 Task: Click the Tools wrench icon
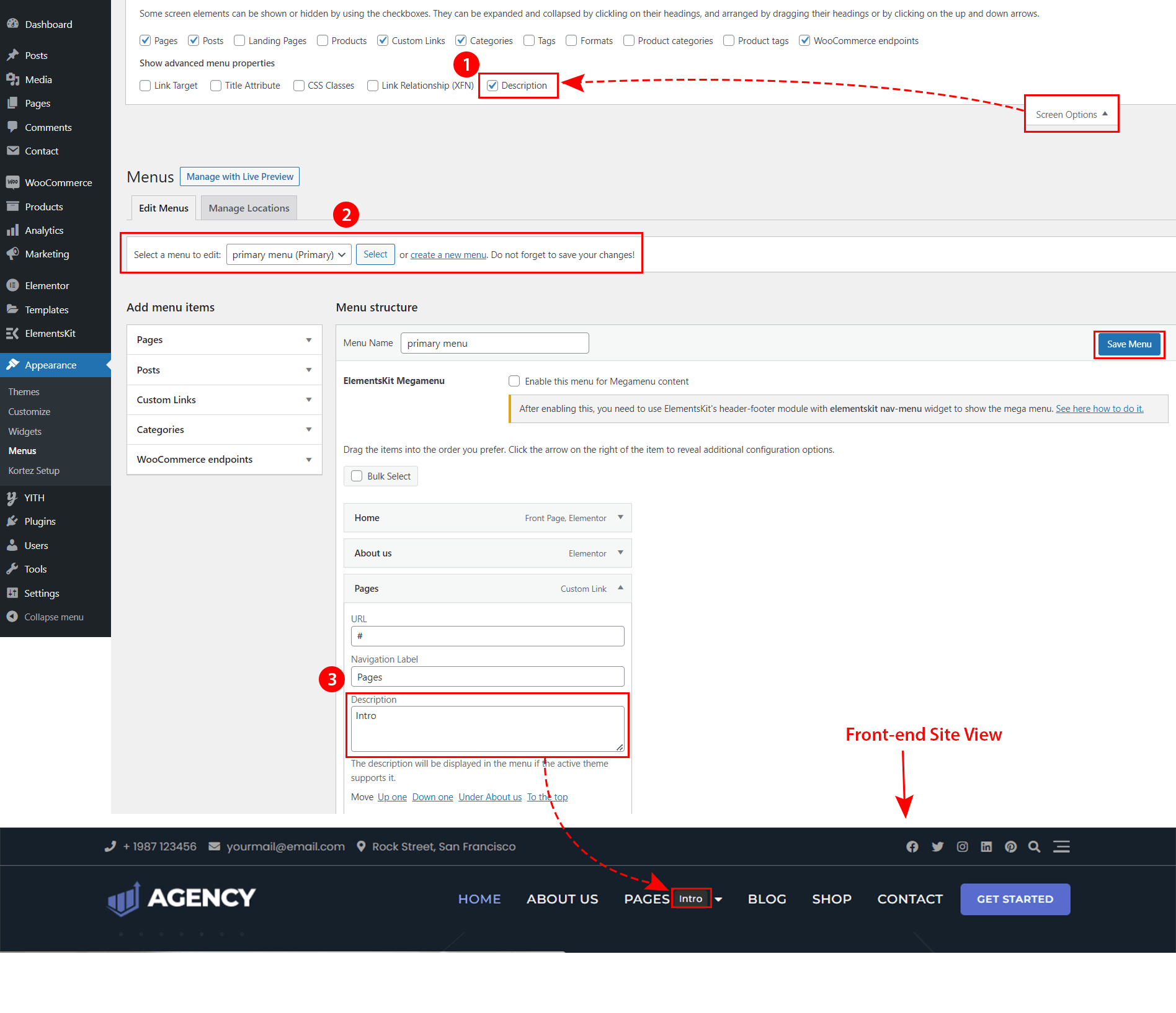pyautogui.click(x=12, y=569)
